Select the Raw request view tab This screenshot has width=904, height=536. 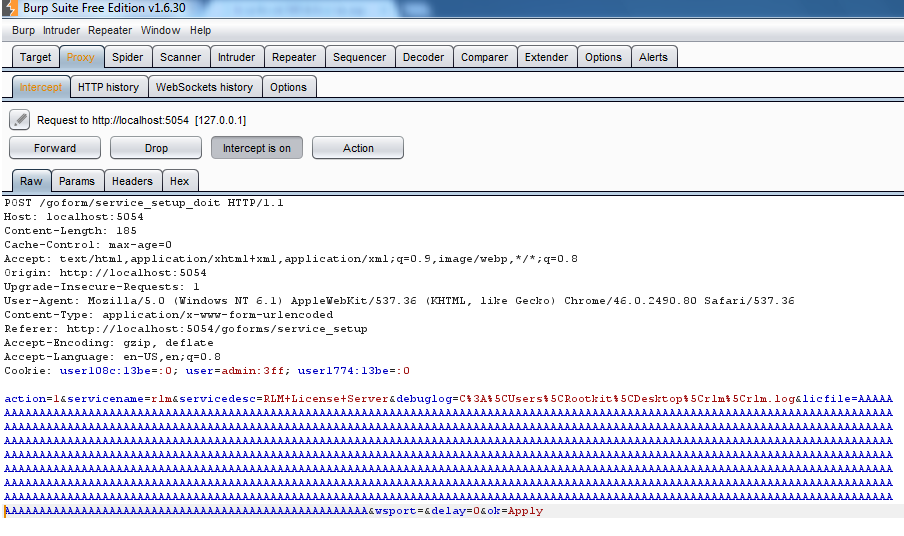(x=31, y=181)
